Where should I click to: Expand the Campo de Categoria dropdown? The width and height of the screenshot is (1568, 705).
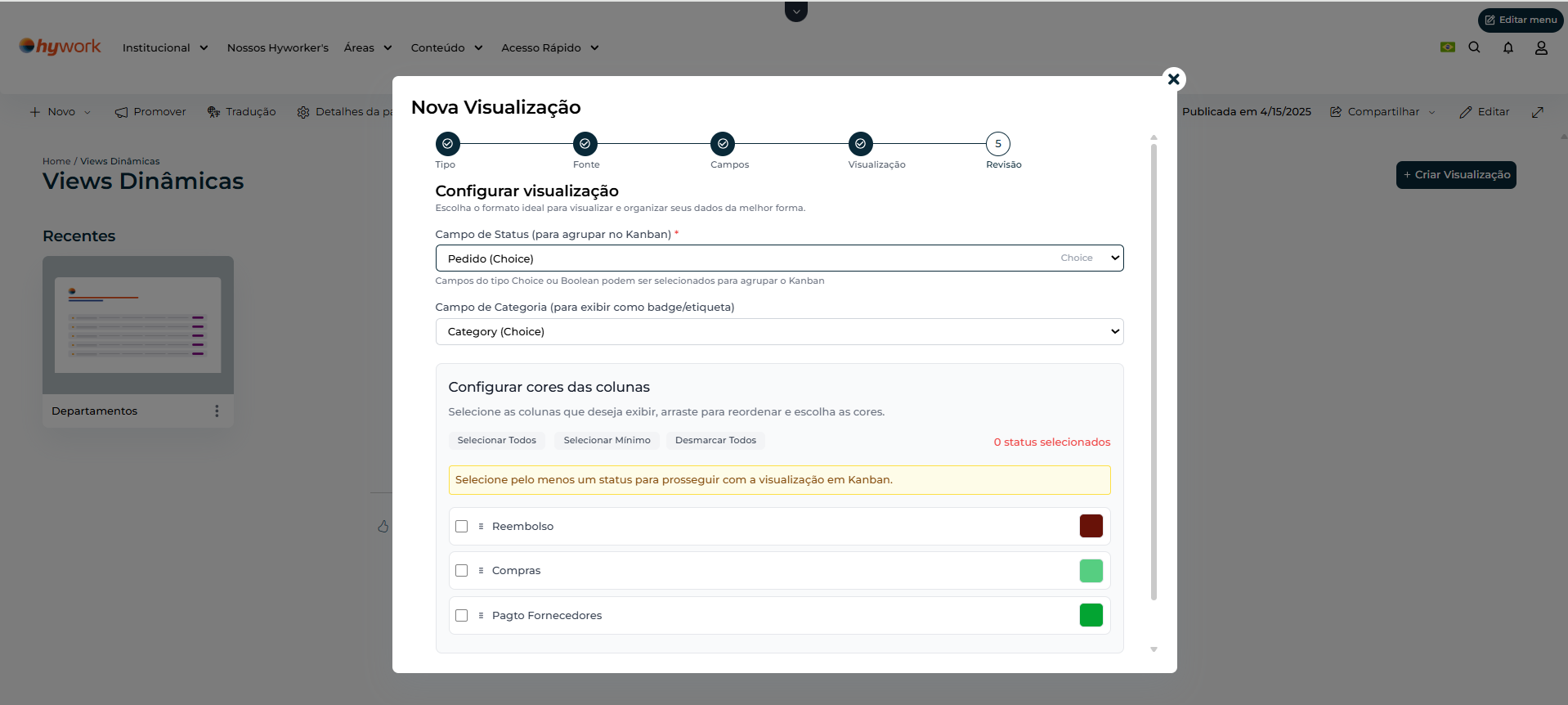tap(778, 332)
